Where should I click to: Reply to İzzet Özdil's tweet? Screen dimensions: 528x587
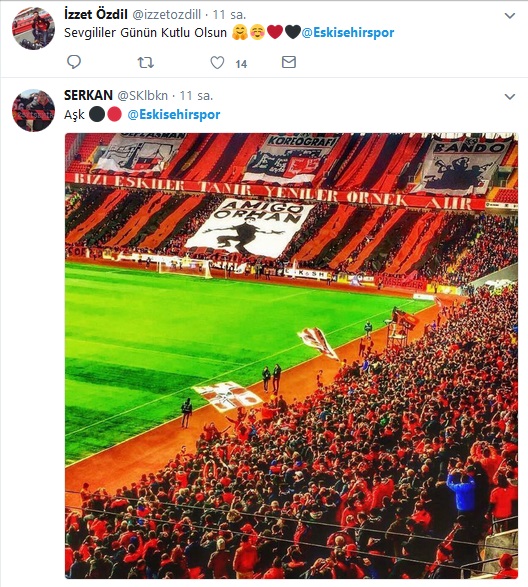(x=74, y=62)
